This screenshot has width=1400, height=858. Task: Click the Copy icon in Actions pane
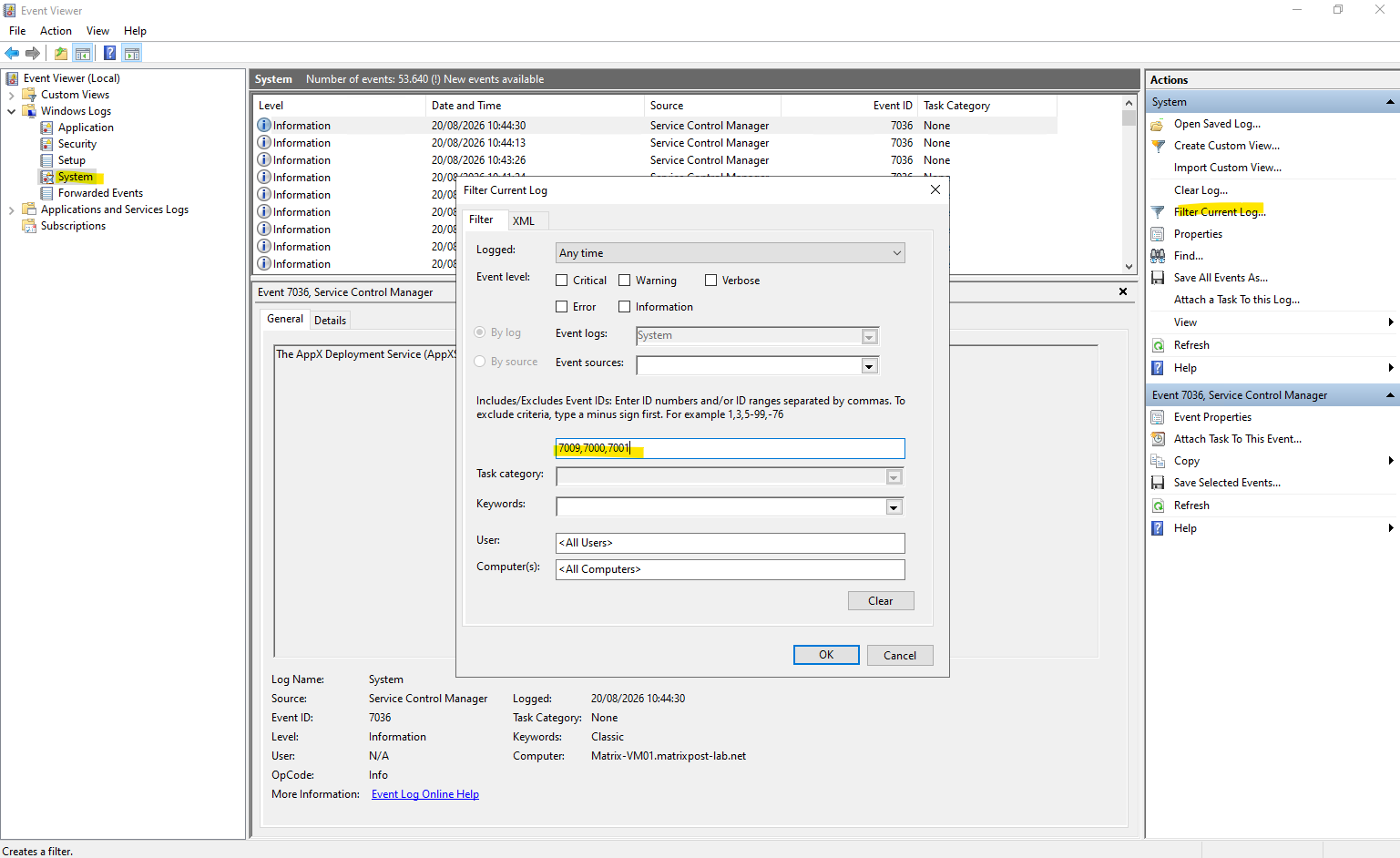coord(1158,461)
